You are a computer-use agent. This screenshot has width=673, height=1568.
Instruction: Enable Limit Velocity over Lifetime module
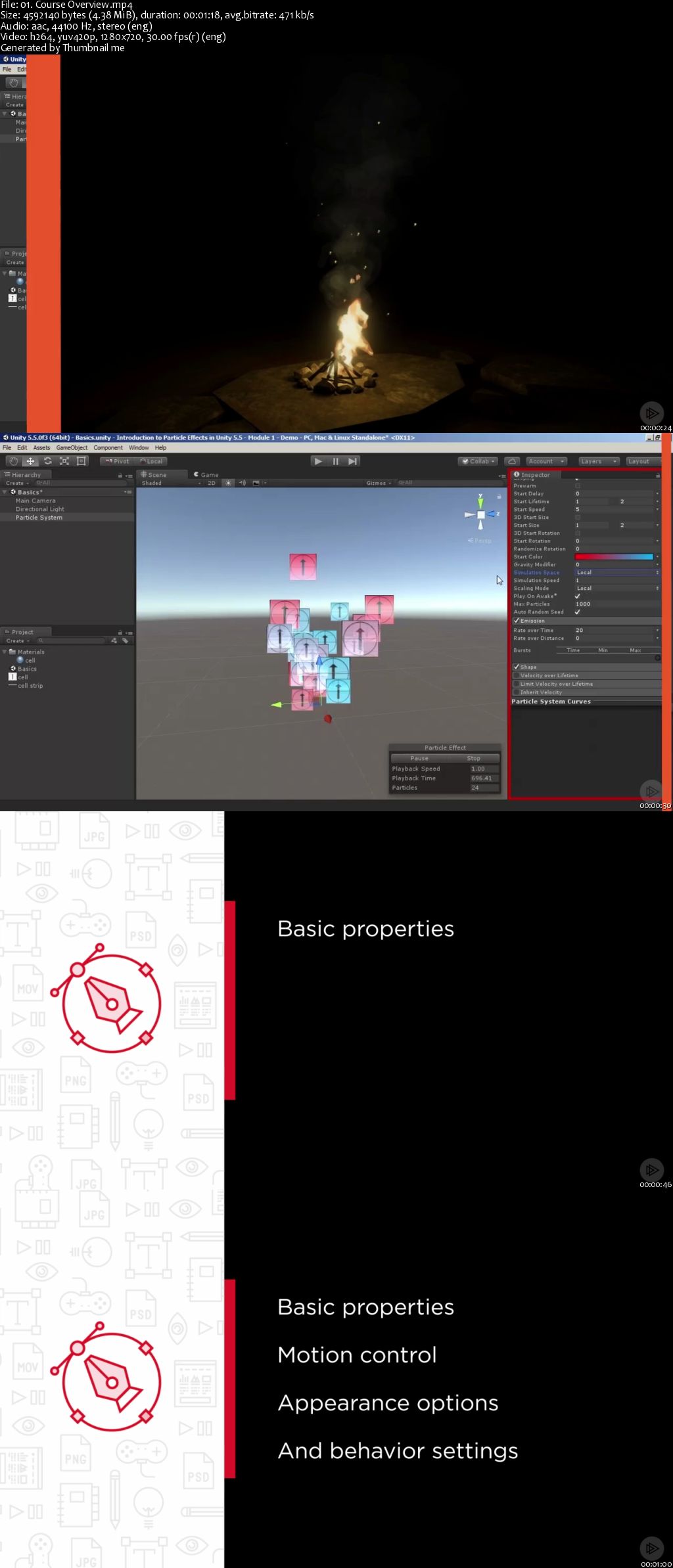coord(517,684)
